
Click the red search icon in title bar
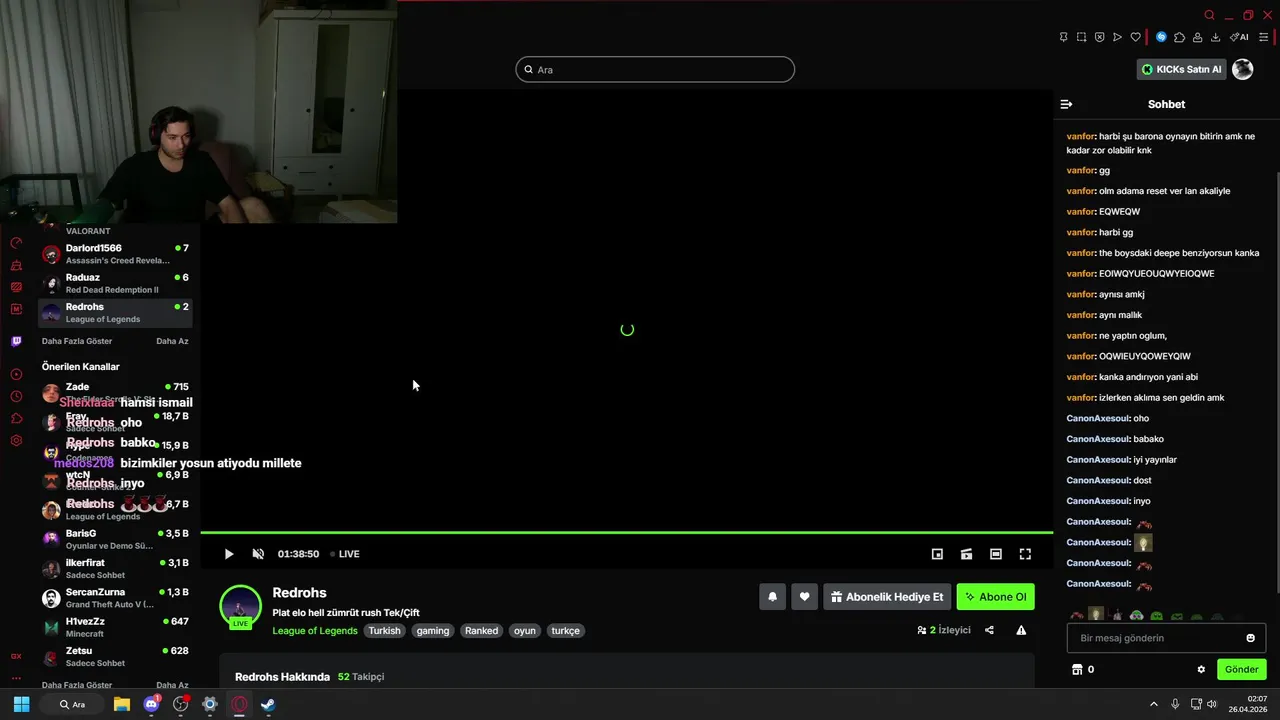point(1209,15)
